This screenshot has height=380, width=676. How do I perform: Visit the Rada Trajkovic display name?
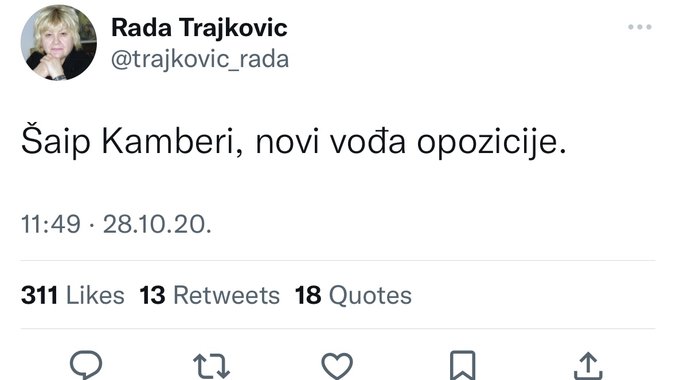199,28
